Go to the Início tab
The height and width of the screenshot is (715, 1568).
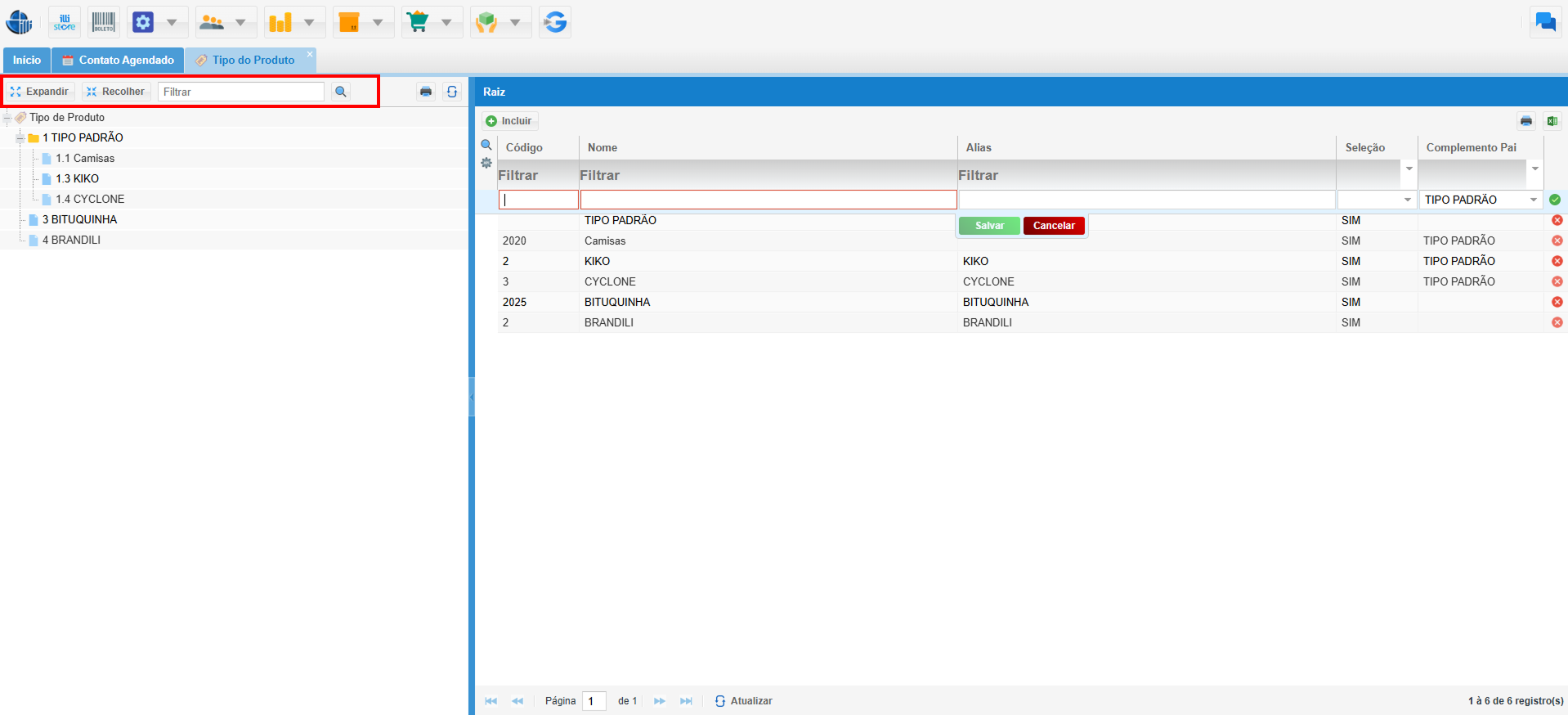(26, 60)
